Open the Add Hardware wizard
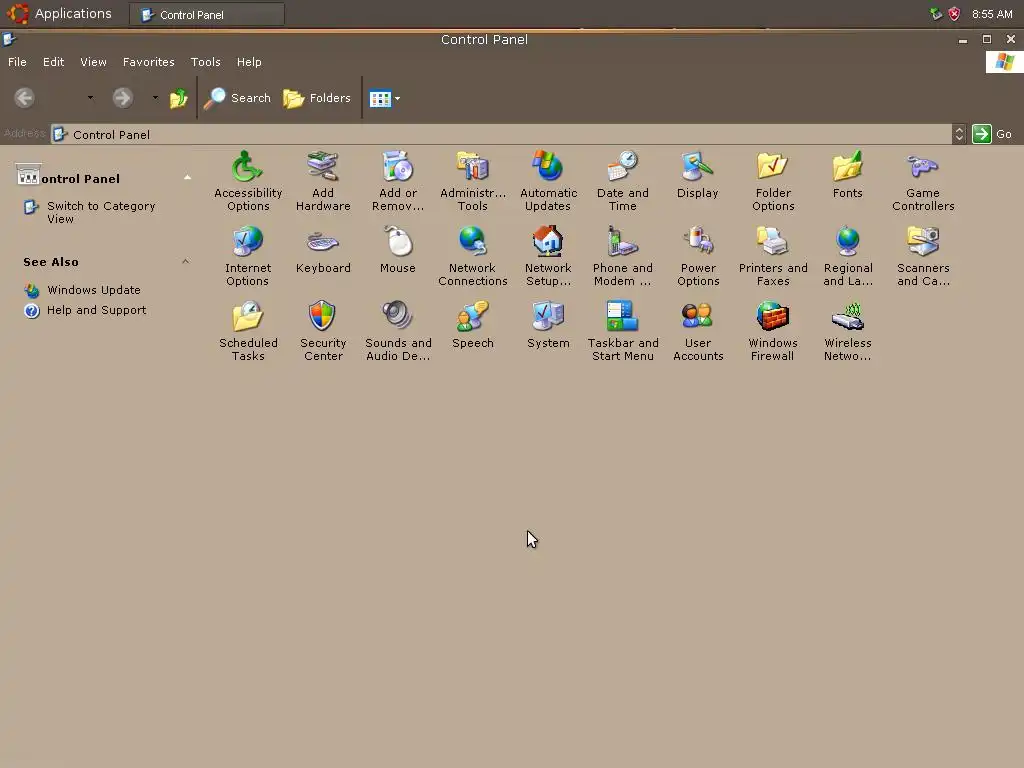 (323, 181)
